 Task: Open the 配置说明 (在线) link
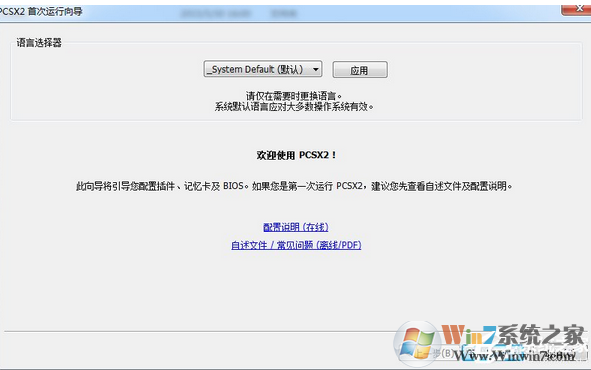(296, 227)
